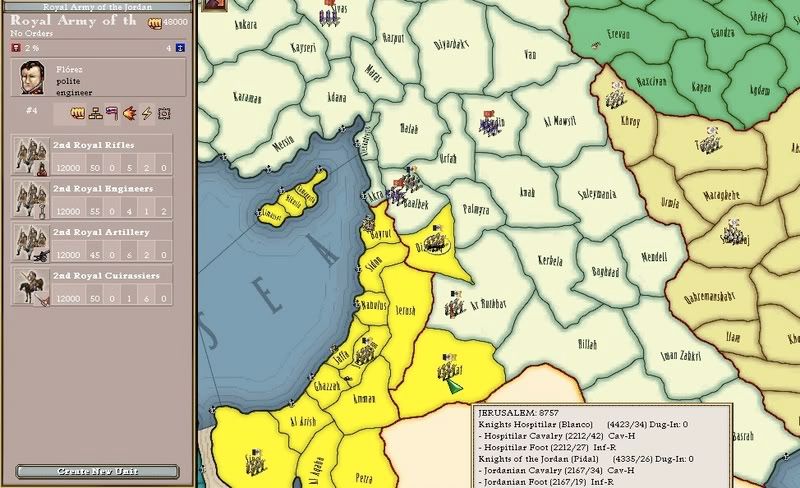Select the army in Sanandaj province
Screen dimensions: 800x488
click(x=734, y=232)
